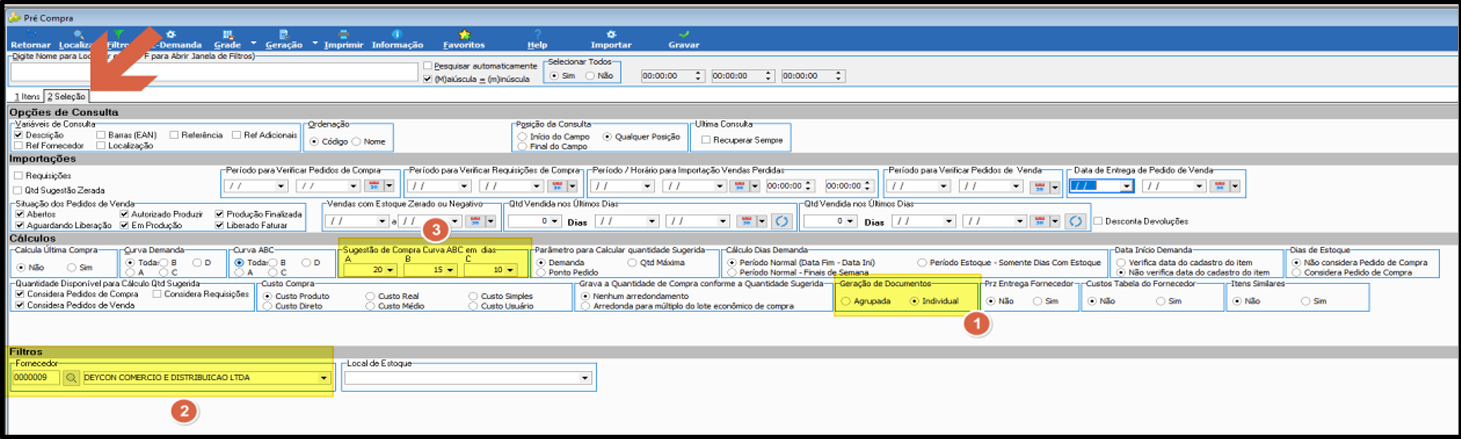
Task: Click the name search text field
Action: point(213,72)
